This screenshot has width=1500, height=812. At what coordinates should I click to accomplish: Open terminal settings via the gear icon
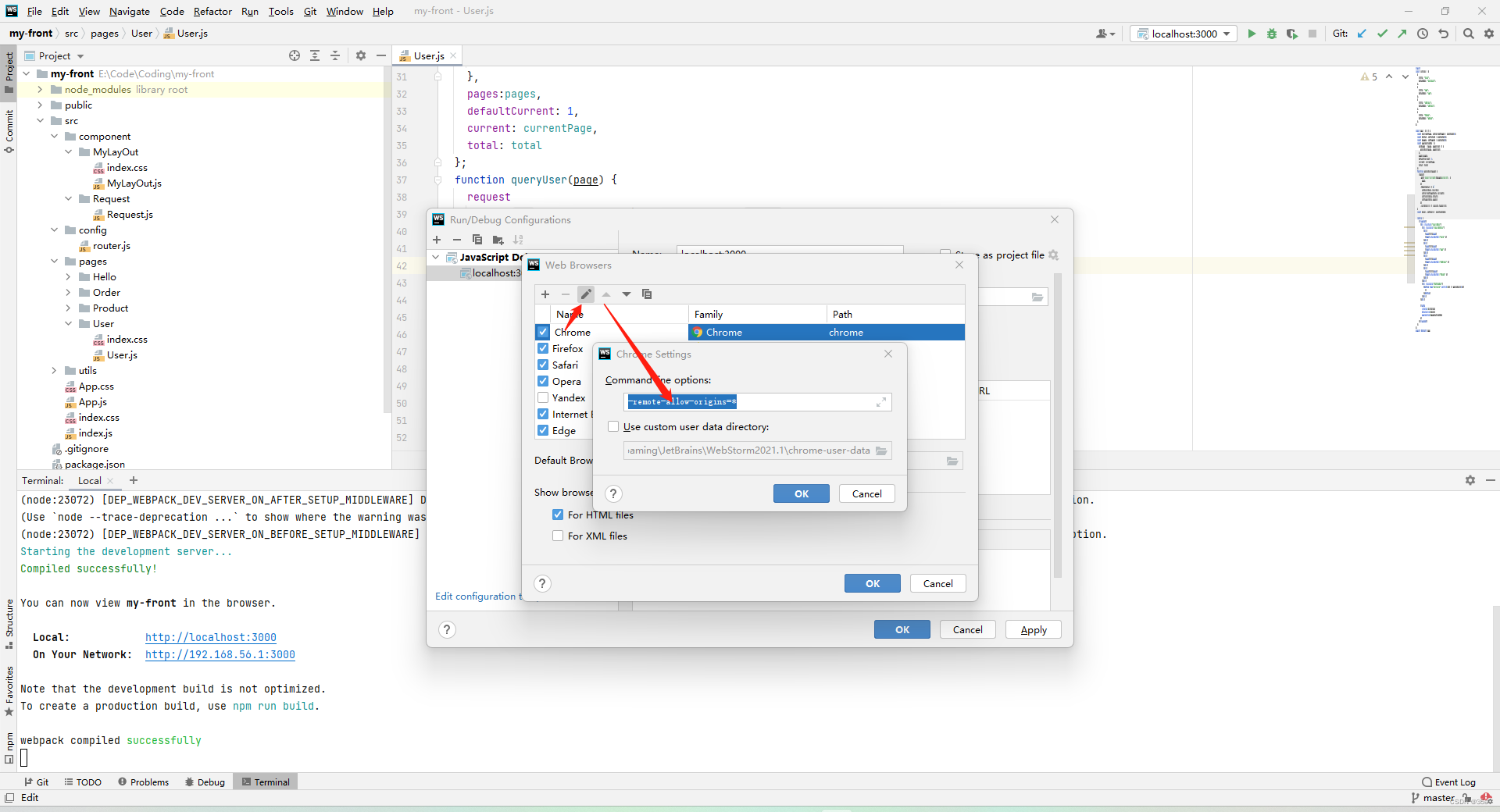pos(1470,480)
